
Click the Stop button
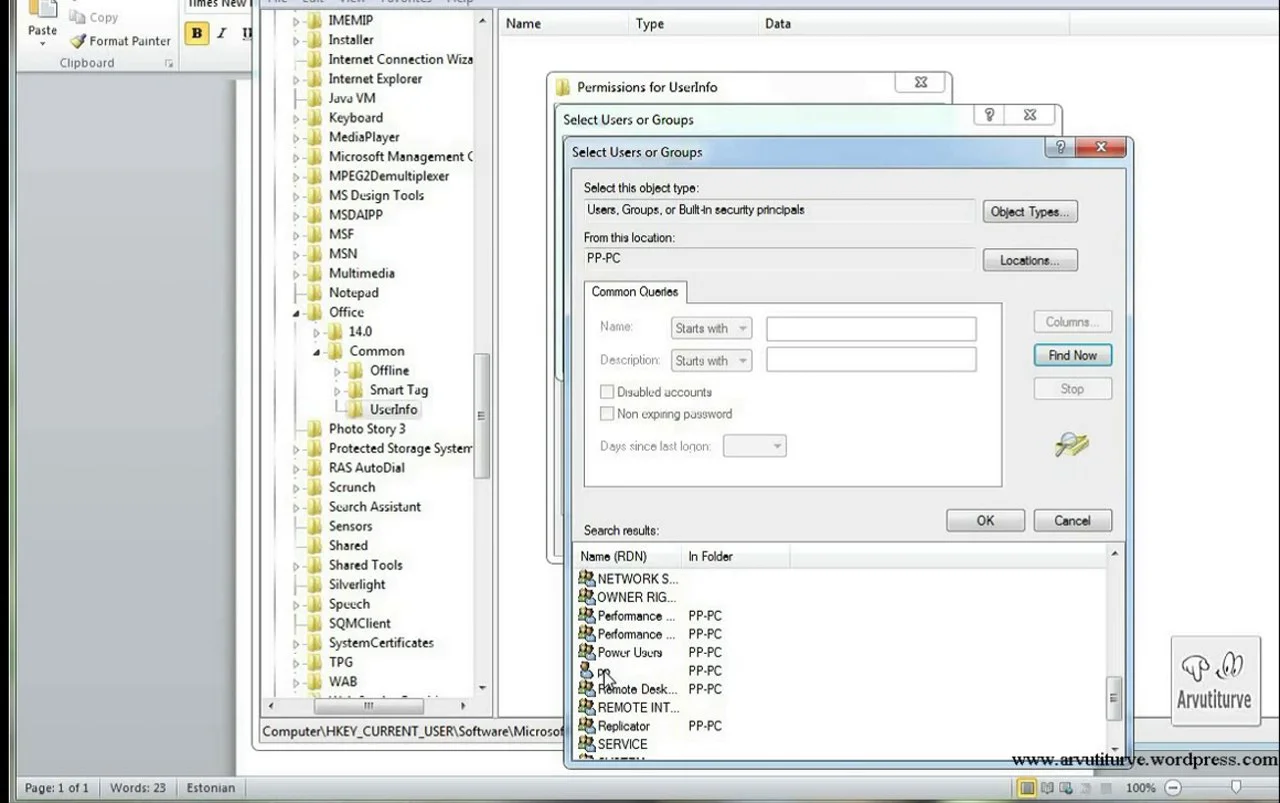tap(1072, 389)
